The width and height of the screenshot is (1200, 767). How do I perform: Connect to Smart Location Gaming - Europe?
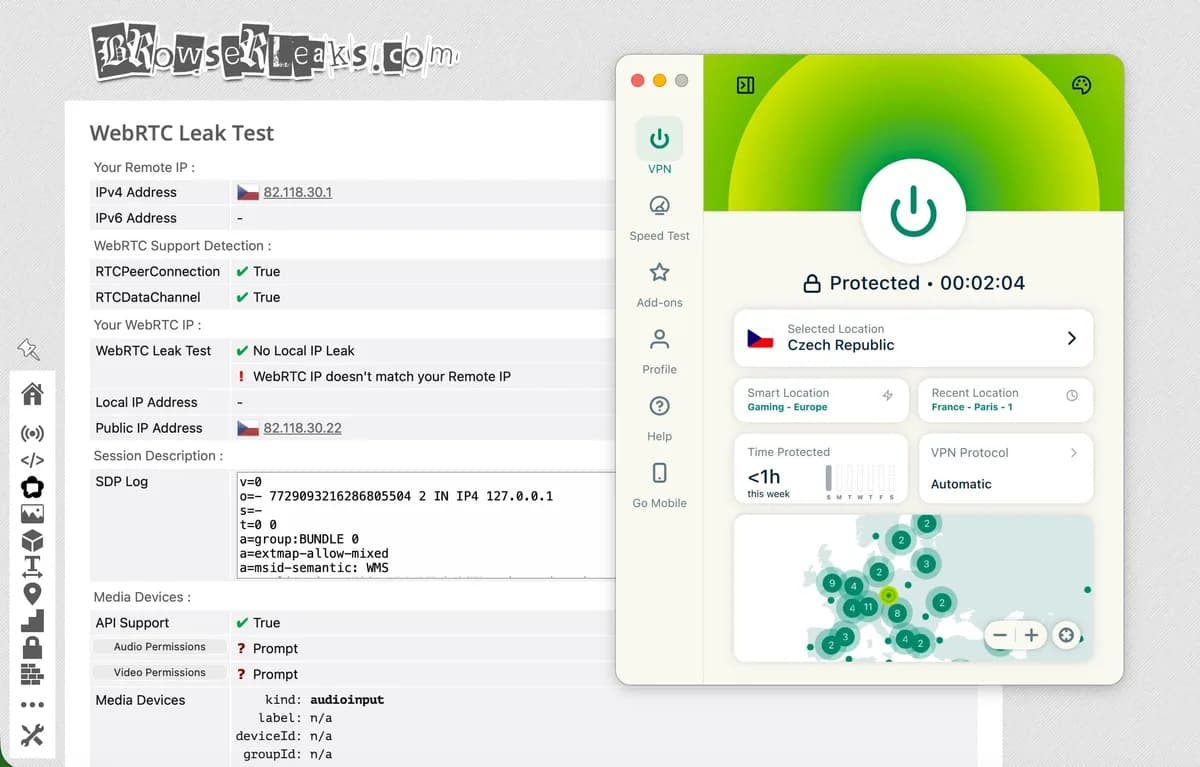[821, 400]
